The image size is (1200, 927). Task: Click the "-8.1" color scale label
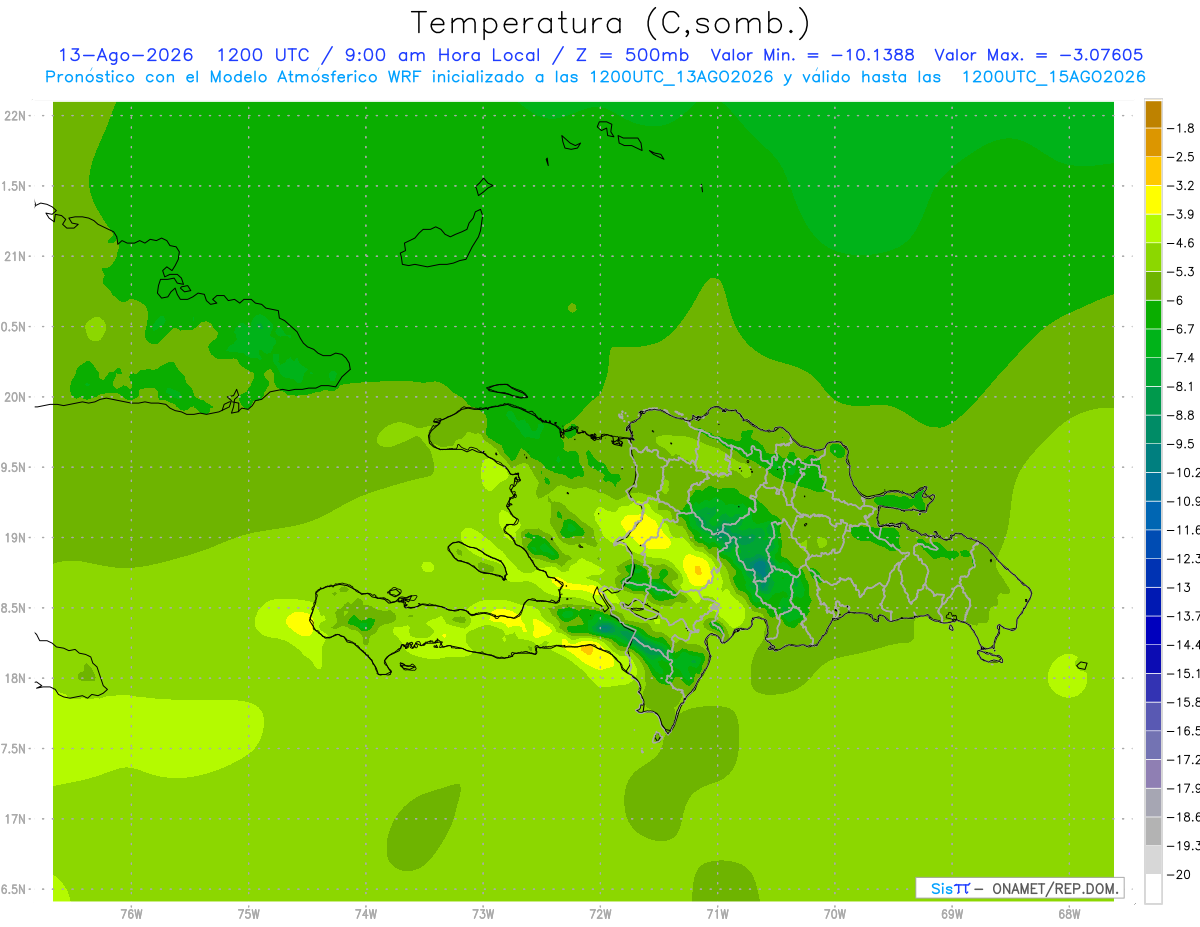coord(1182,387)
